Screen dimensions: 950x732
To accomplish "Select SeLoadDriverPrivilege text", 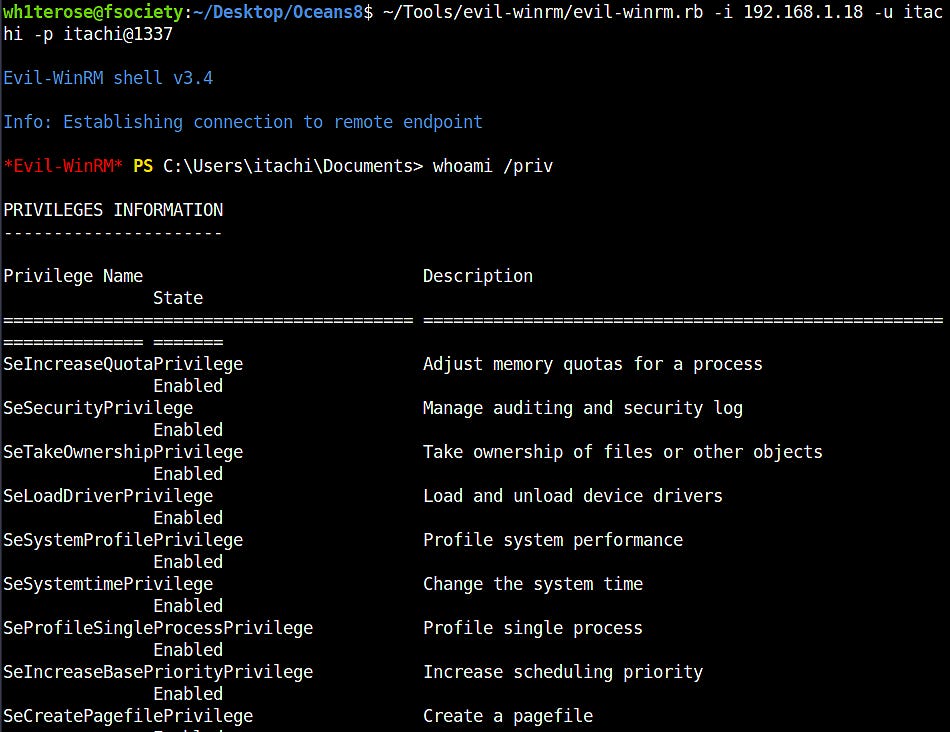I will [x=108, y=496].
